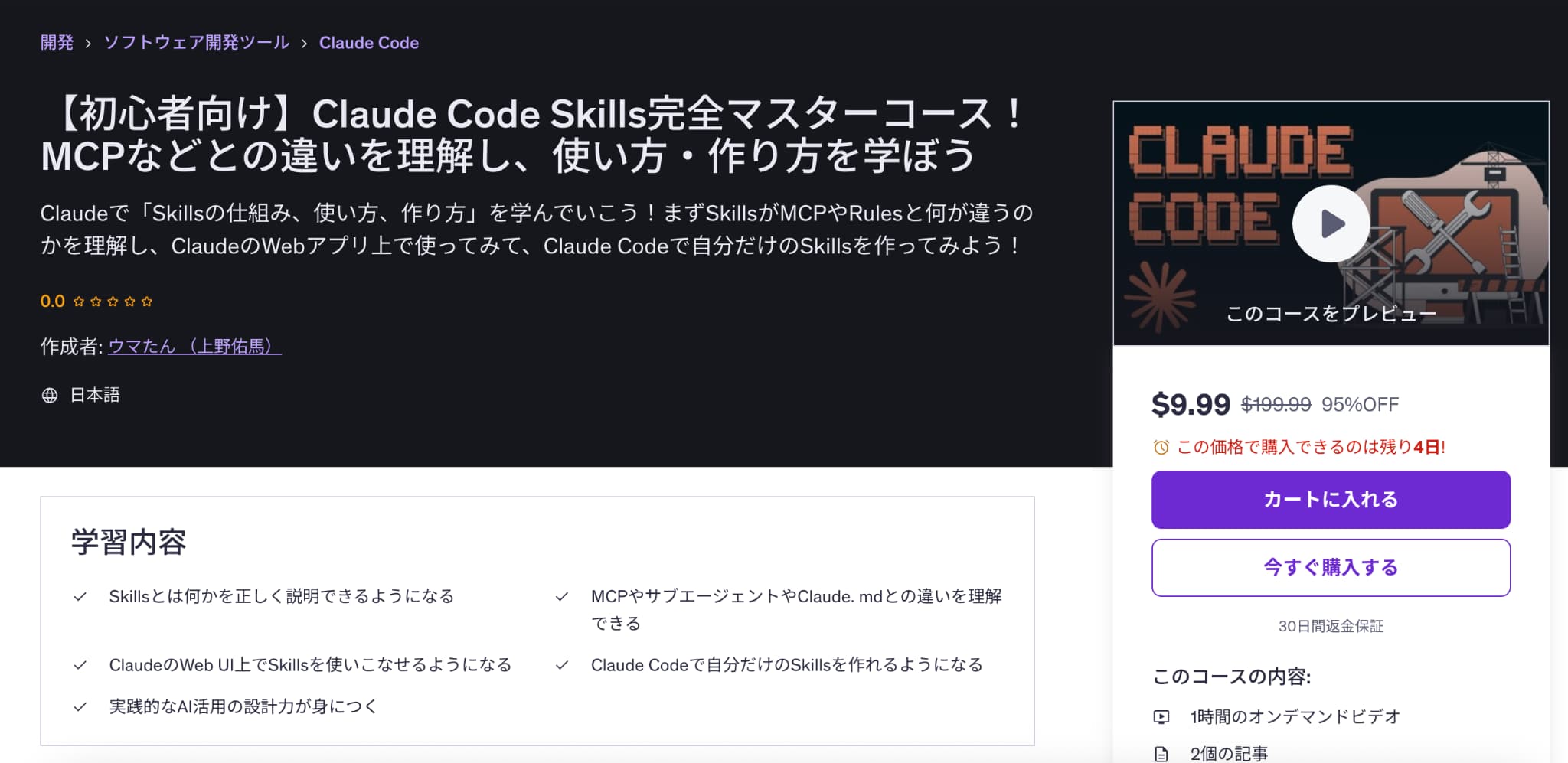Click the first rating star
This screenshot has height=763, width=1568.
point(79,302)
